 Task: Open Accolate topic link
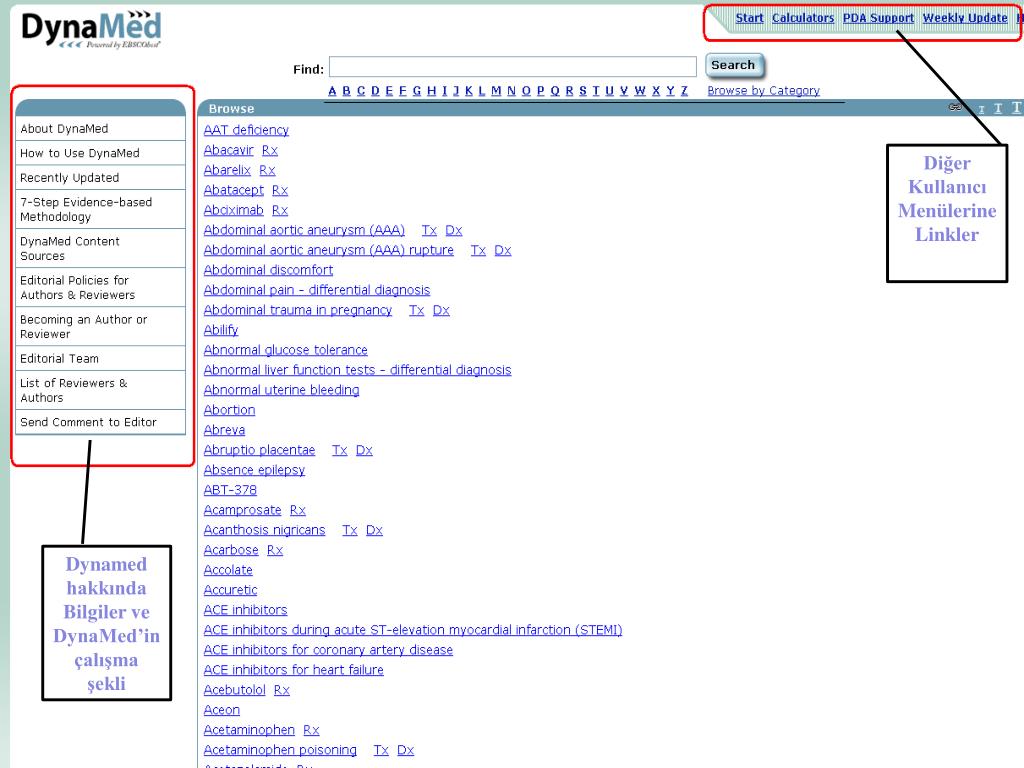(228, 570)
